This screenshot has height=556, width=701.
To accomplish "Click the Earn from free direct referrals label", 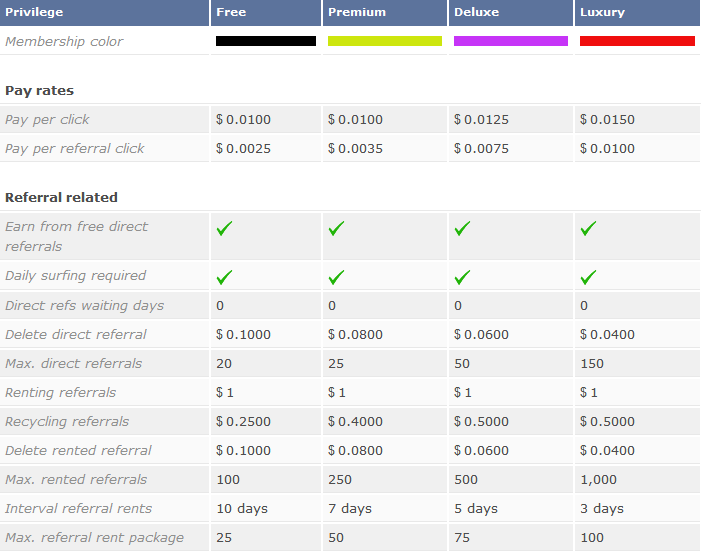I will (76, 236).
